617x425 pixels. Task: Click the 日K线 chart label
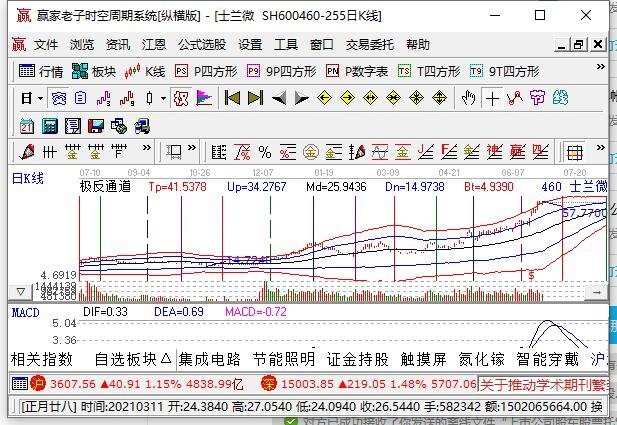(28, 178)
